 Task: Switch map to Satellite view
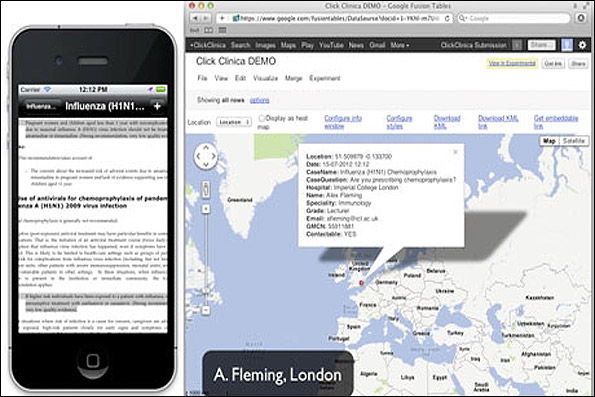pyautogui.click(x=573, y=141)
